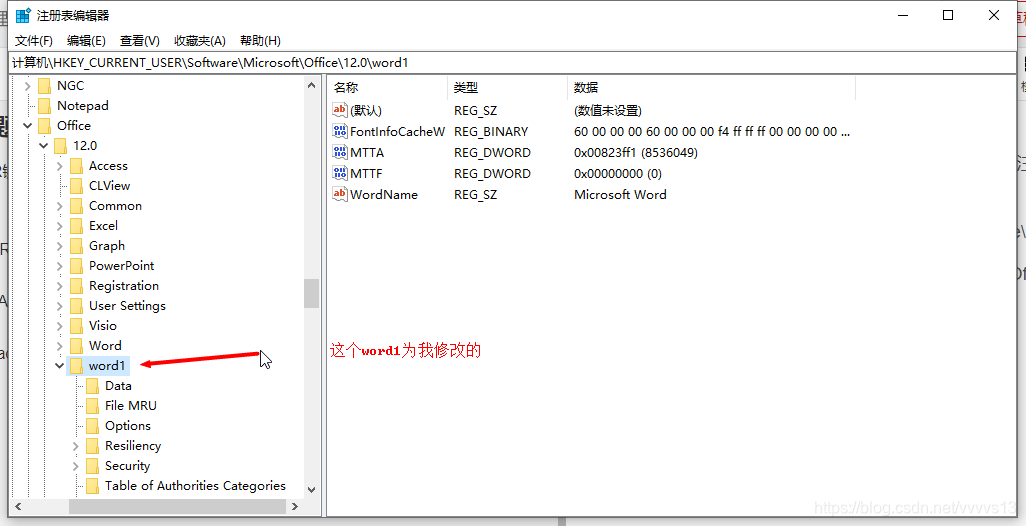Click the MTTF DWORD value icon

tap(340, 173)
